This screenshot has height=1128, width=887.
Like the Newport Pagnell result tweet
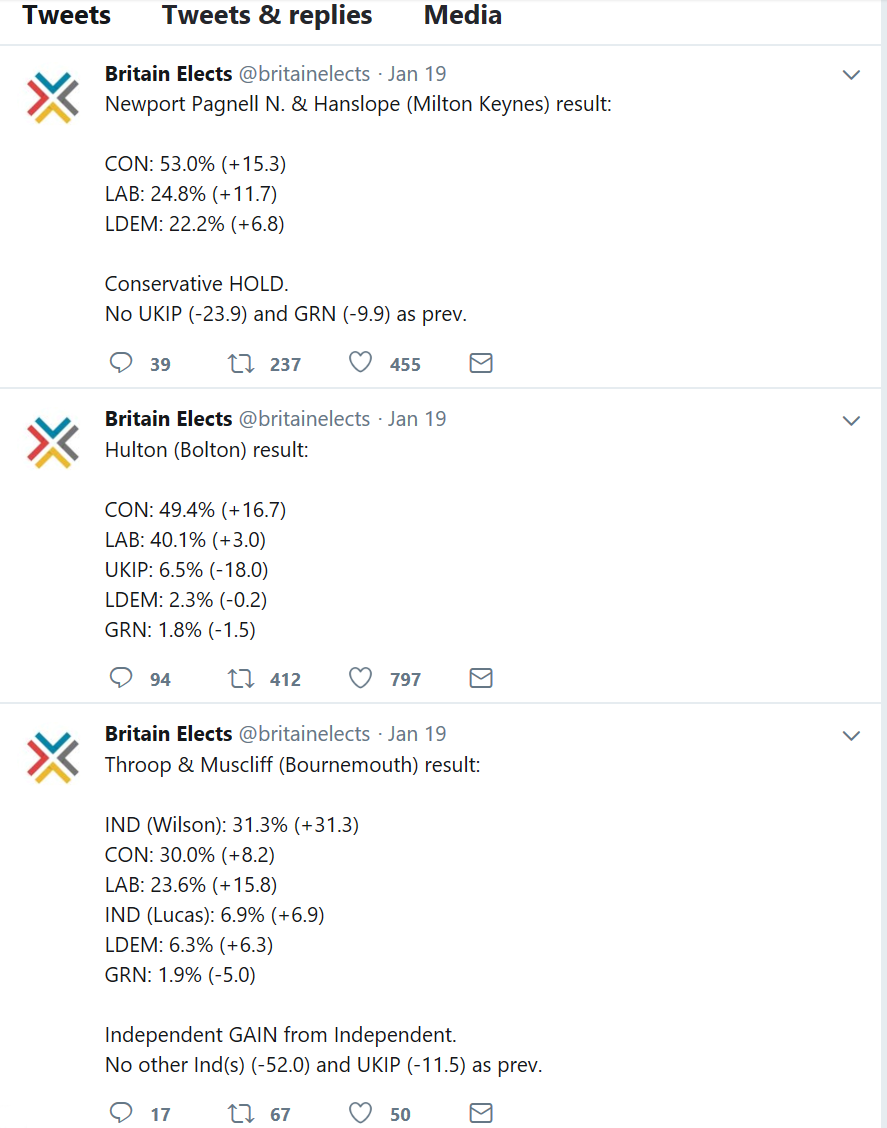[360, 362]
